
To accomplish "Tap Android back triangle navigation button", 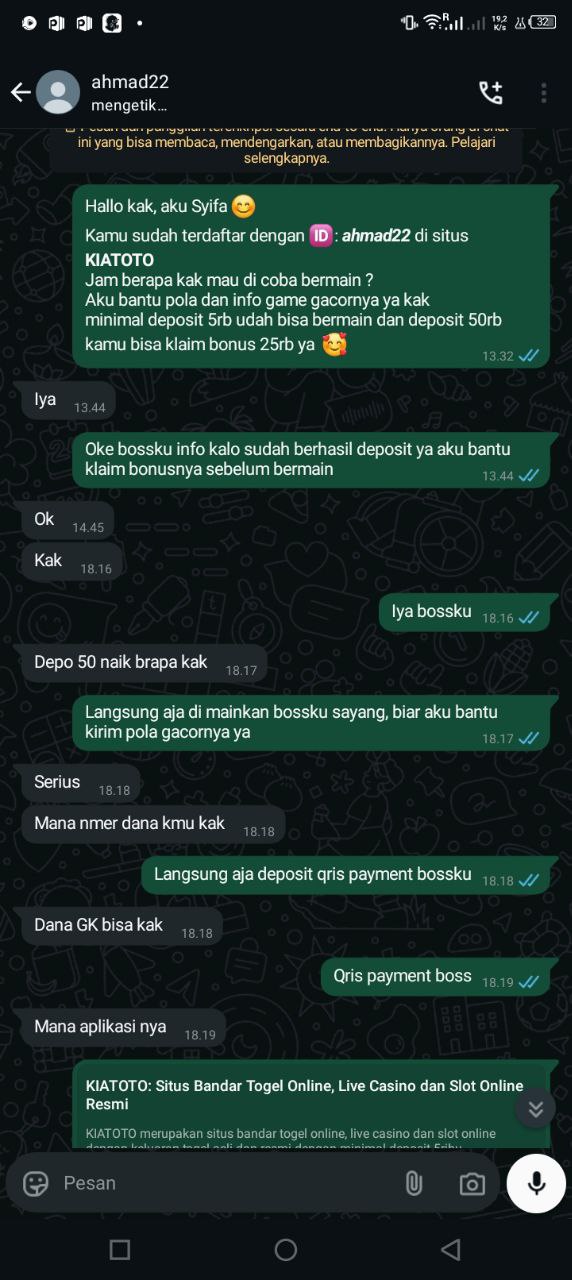I will (x=451, y=1249).
